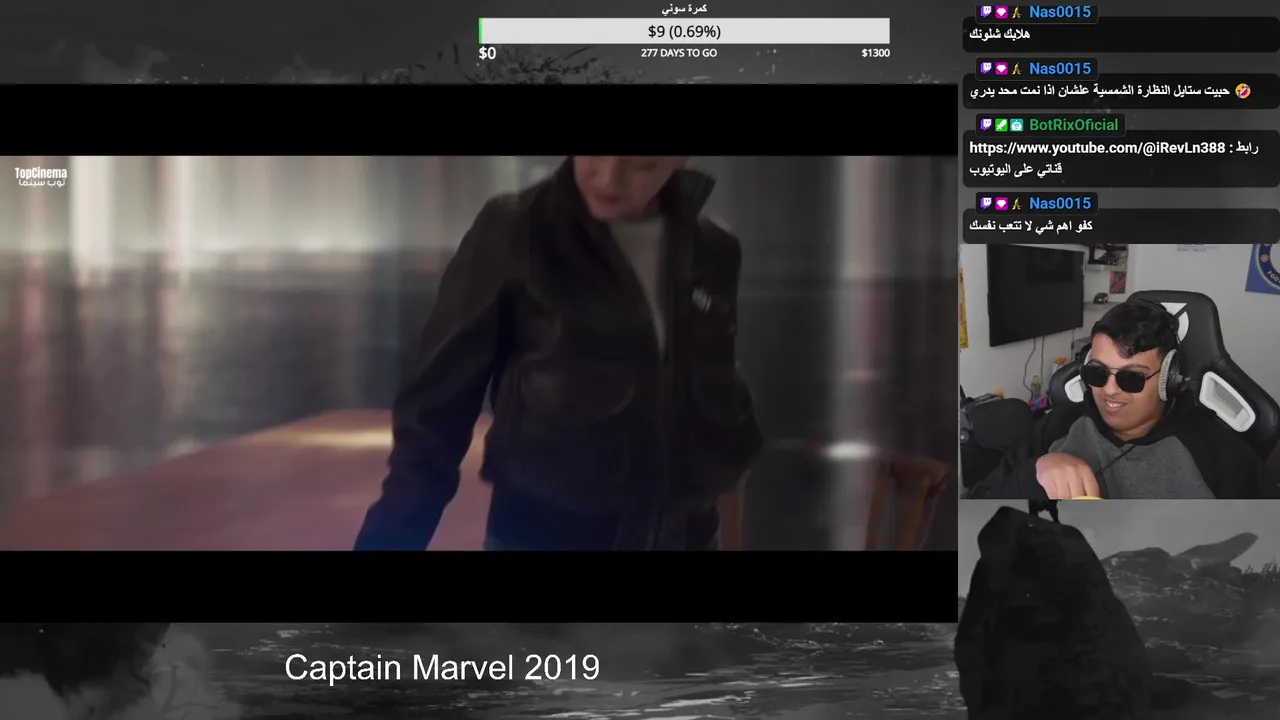Screen dimensions: 1280x720
Task: Click the gold badge above the 'كفو اهم شي' message
Action: pos(1016,204)
